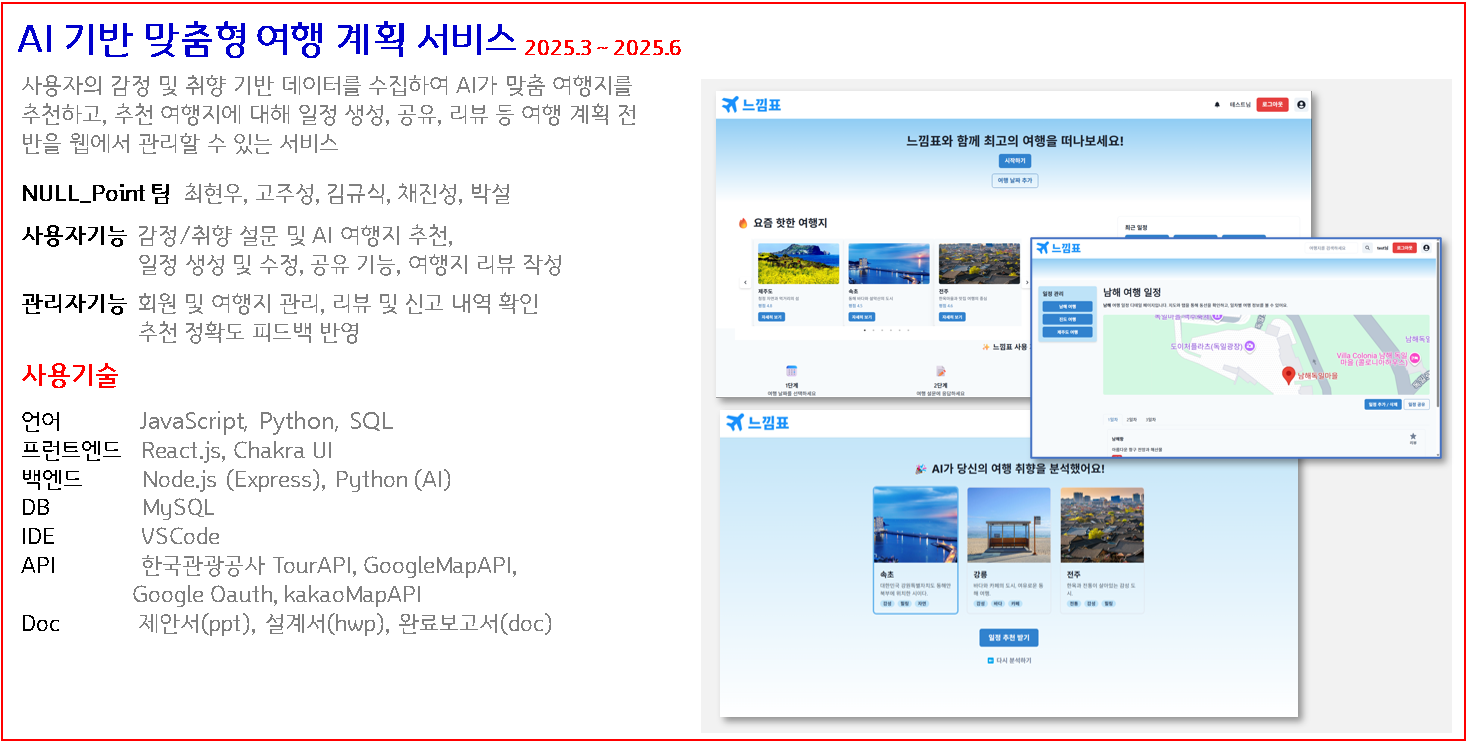Click the 일정 추가 / 삭제 button
This screenshot has height=744, width=1468.
coord(1383,404)
